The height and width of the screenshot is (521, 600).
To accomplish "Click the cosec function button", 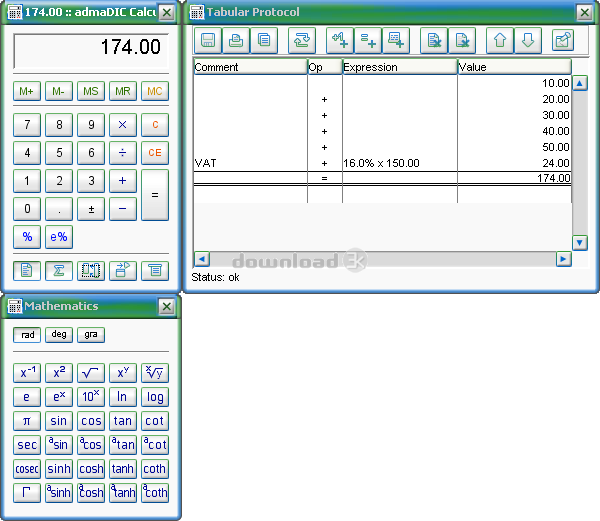I will (27, 469).
